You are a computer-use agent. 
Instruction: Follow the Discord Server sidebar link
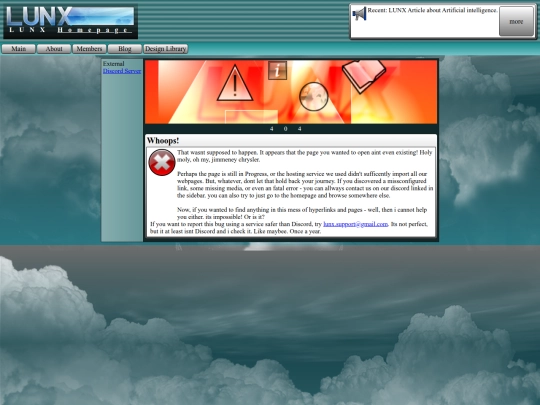point(122,71)
